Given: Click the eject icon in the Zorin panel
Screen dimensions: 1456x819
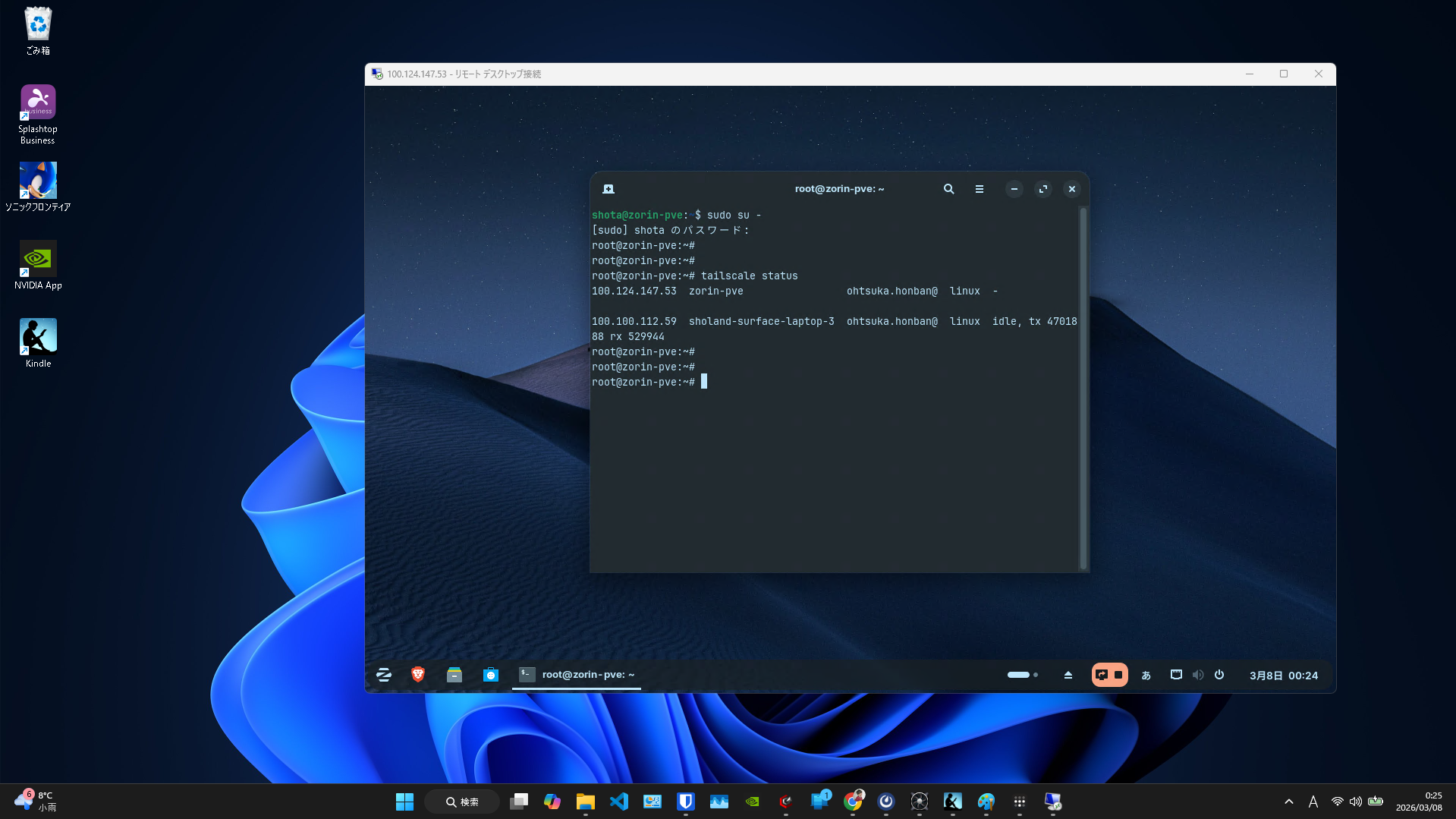Looking at the screenshot, I should click(x=1068, y=675).
